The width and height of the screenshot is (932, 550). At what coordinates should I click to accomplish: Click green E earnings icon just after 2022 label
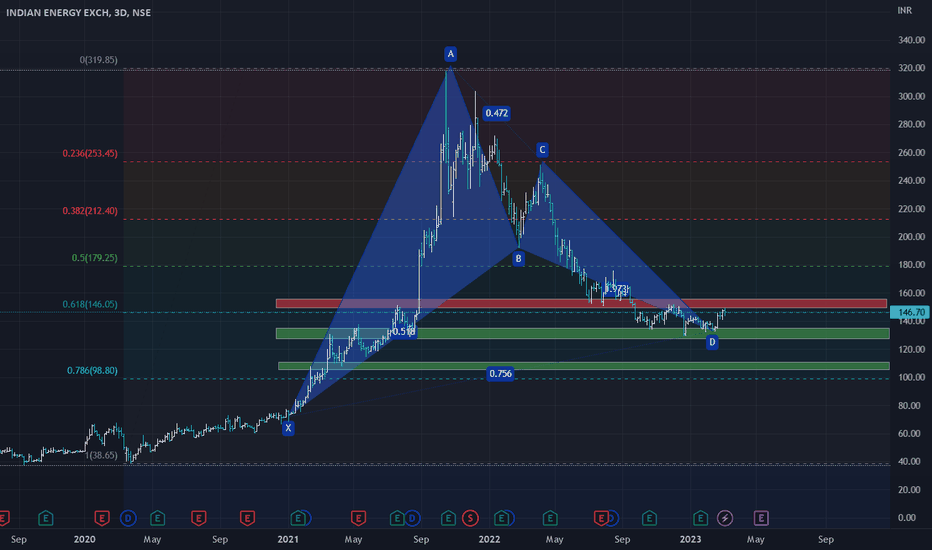pyautogui.click(x=502, y=518)
